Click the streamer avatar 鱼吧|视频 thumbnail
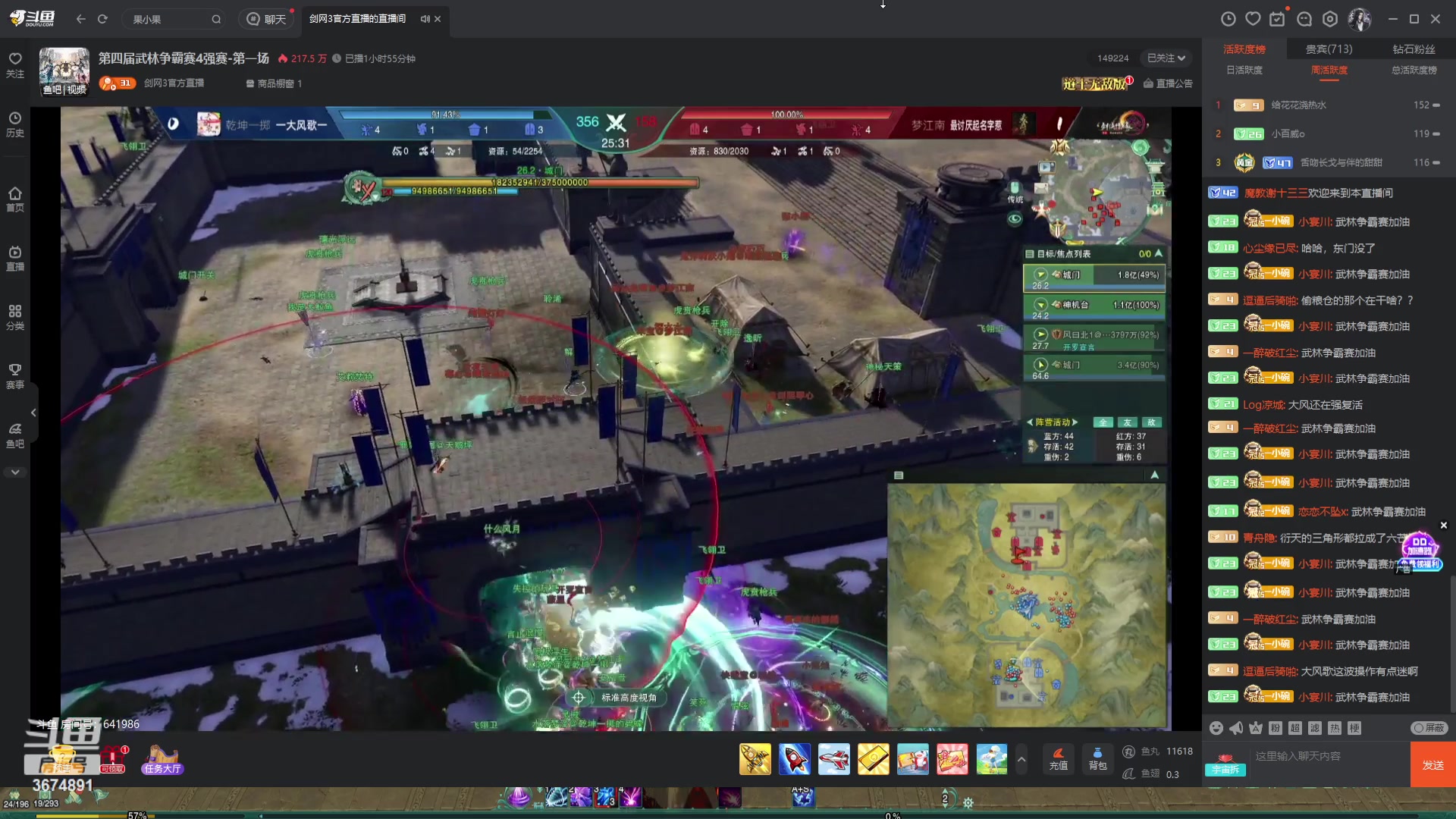The width and height of the screenshot is (1456, 819). point(64,72)
